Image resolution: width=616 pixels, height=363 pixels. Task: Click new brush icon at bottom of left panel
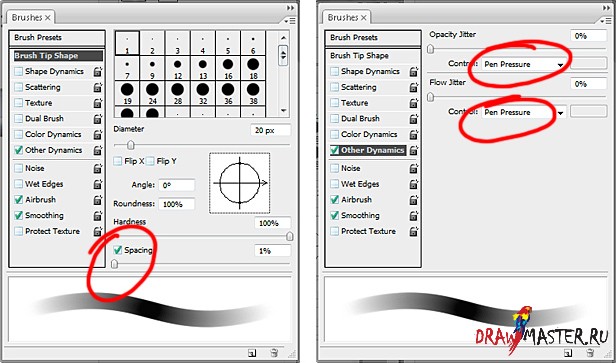[x=252, y=353]
